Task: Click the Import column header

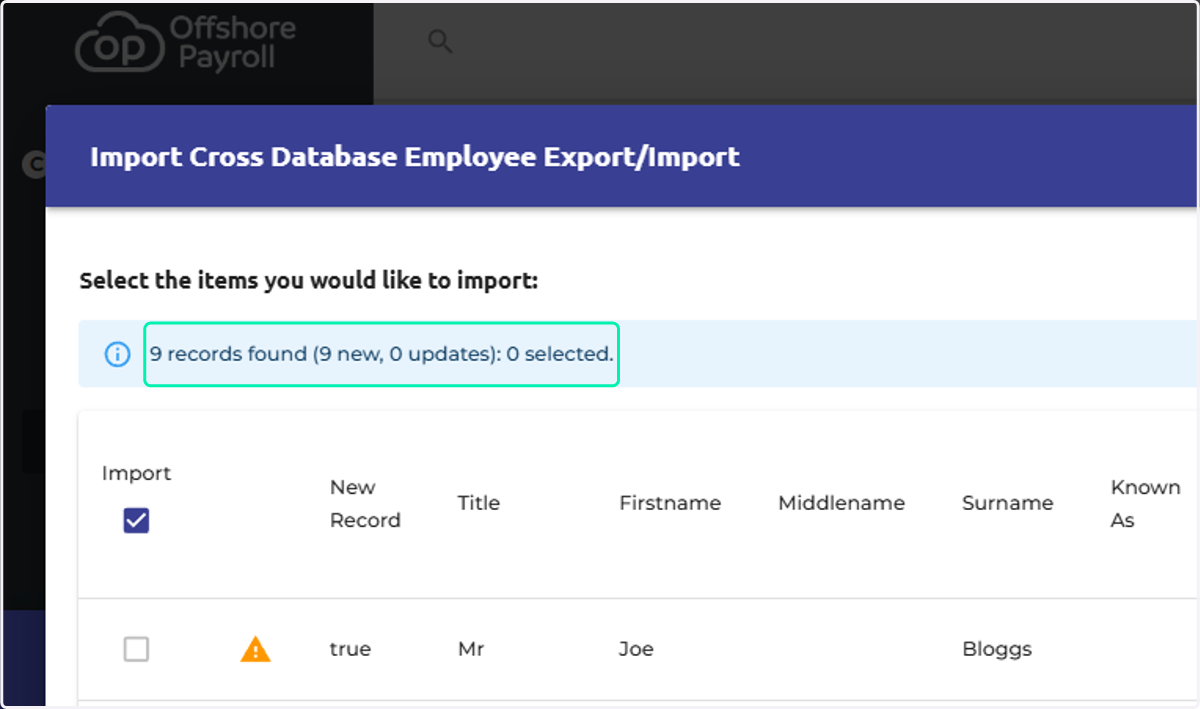Action: 137,473
